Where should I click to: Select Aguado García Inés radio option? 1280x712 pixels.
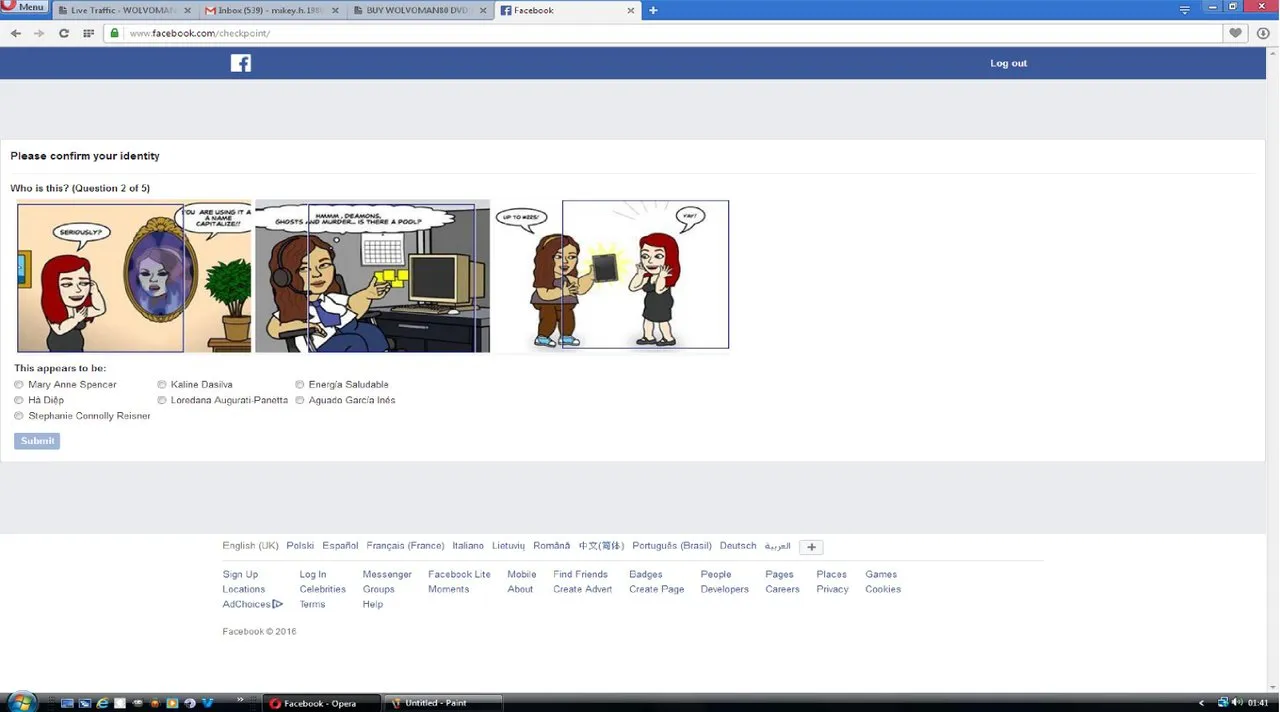tap(300, 400)
